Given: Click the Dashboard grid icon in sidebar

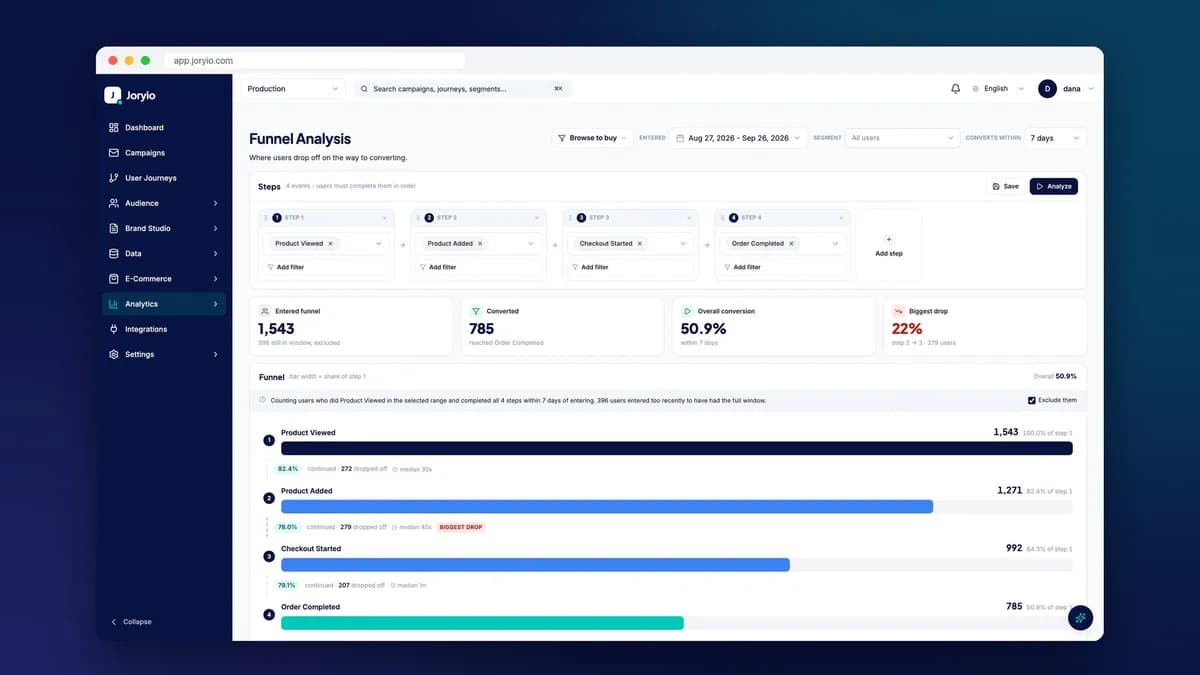Looking at the screenshot, I should click(x=114, y=128).
